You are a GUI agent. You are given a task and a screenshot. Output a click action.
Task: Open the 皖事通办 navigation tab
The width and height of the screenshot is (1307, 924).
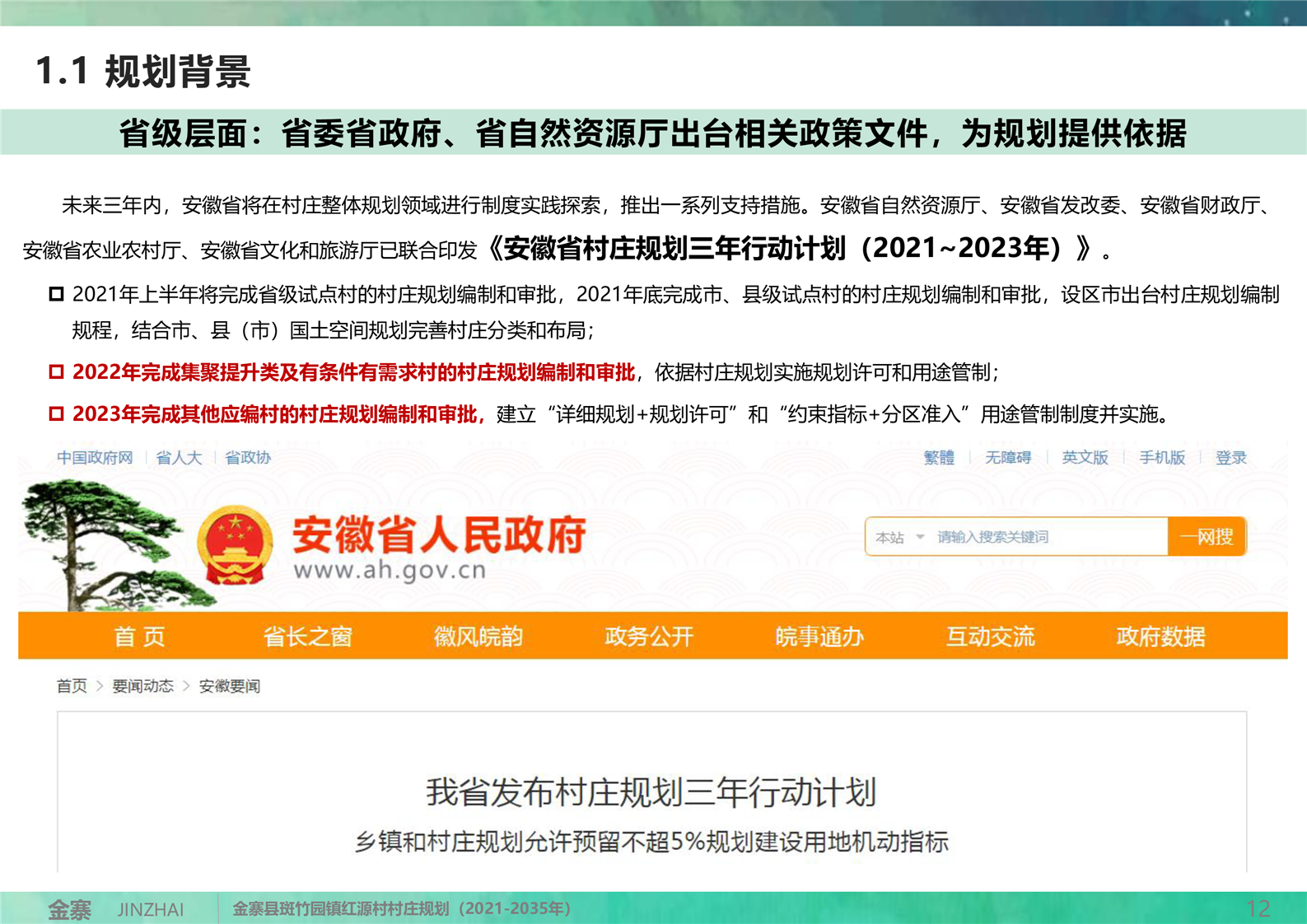(819, 637)
